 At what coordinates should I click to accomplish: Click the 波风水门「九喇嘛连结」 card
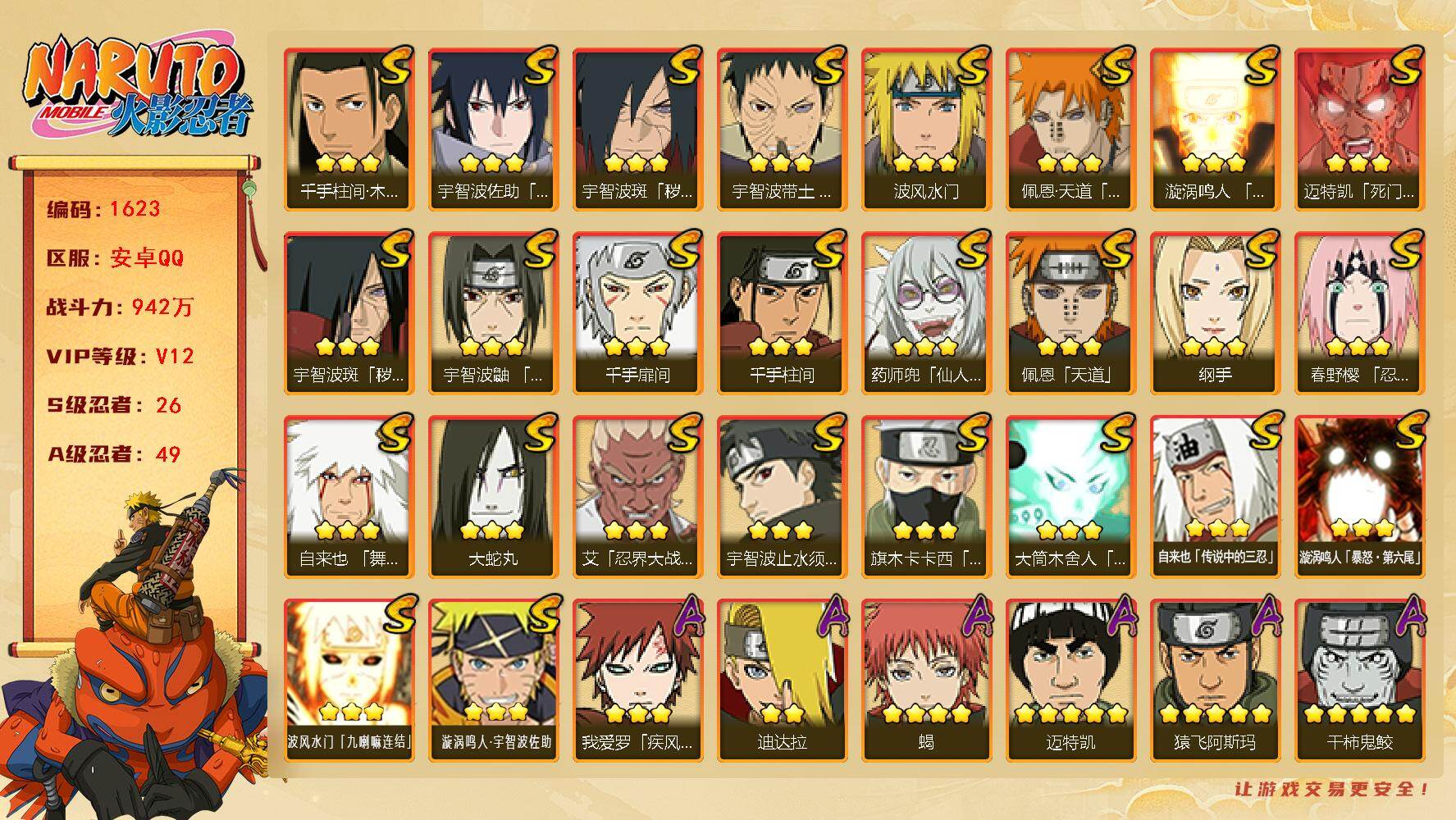point(349,680)
